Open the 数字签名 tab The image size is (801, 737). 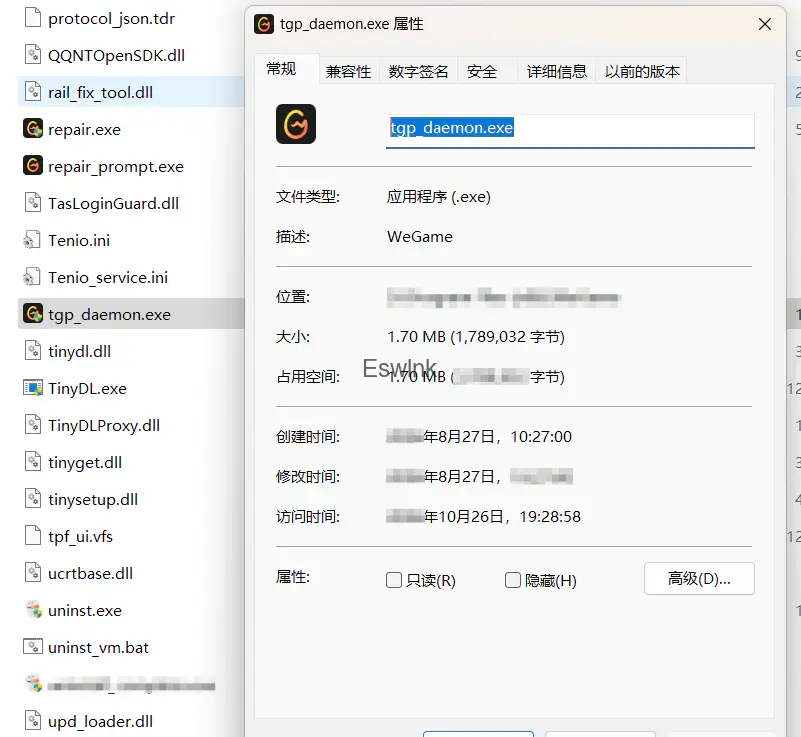418,71
